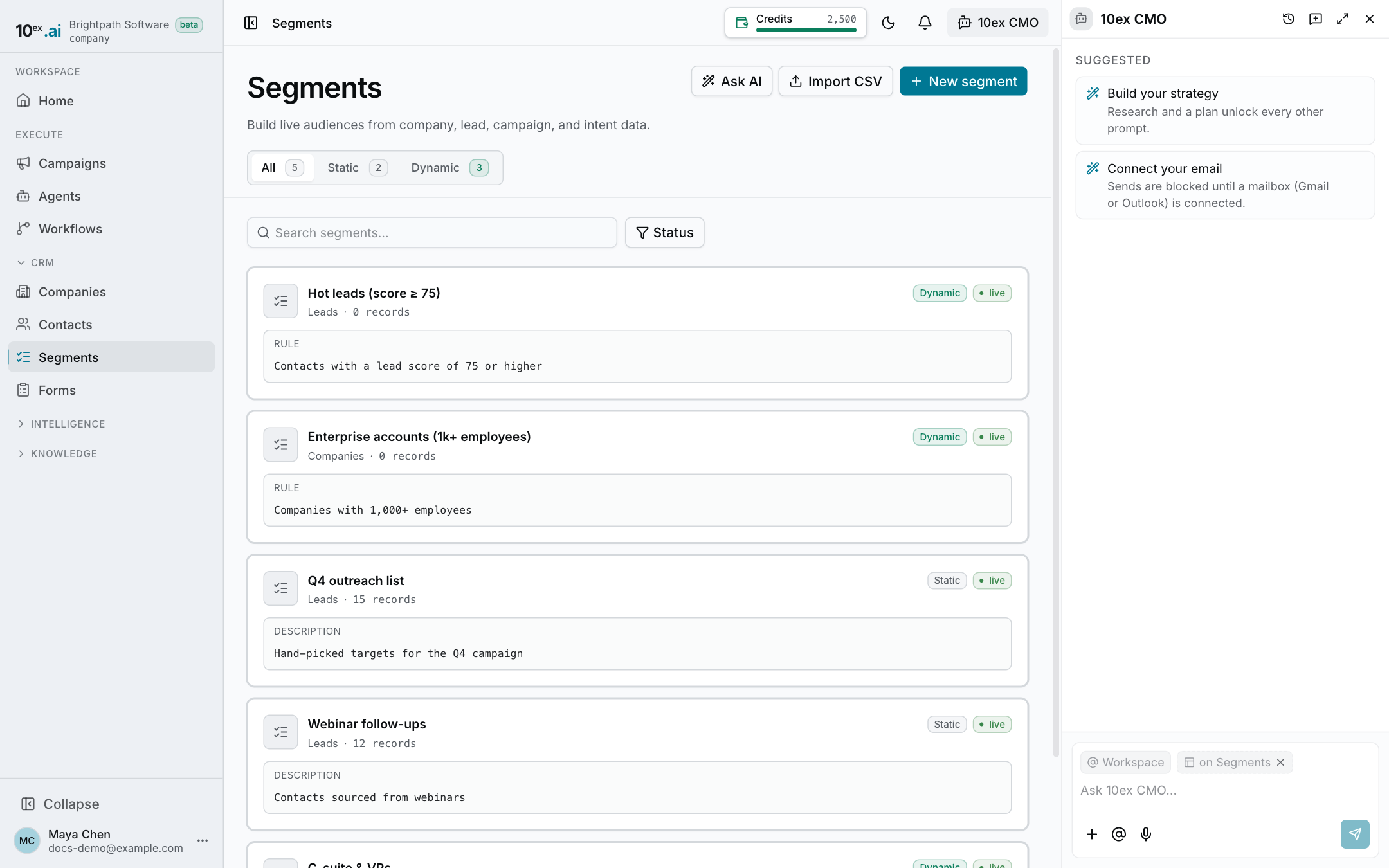The height and width of the screenshot is (868, 1389).
Task: Expand the Intelligence section
Action: tap(61, 424)
